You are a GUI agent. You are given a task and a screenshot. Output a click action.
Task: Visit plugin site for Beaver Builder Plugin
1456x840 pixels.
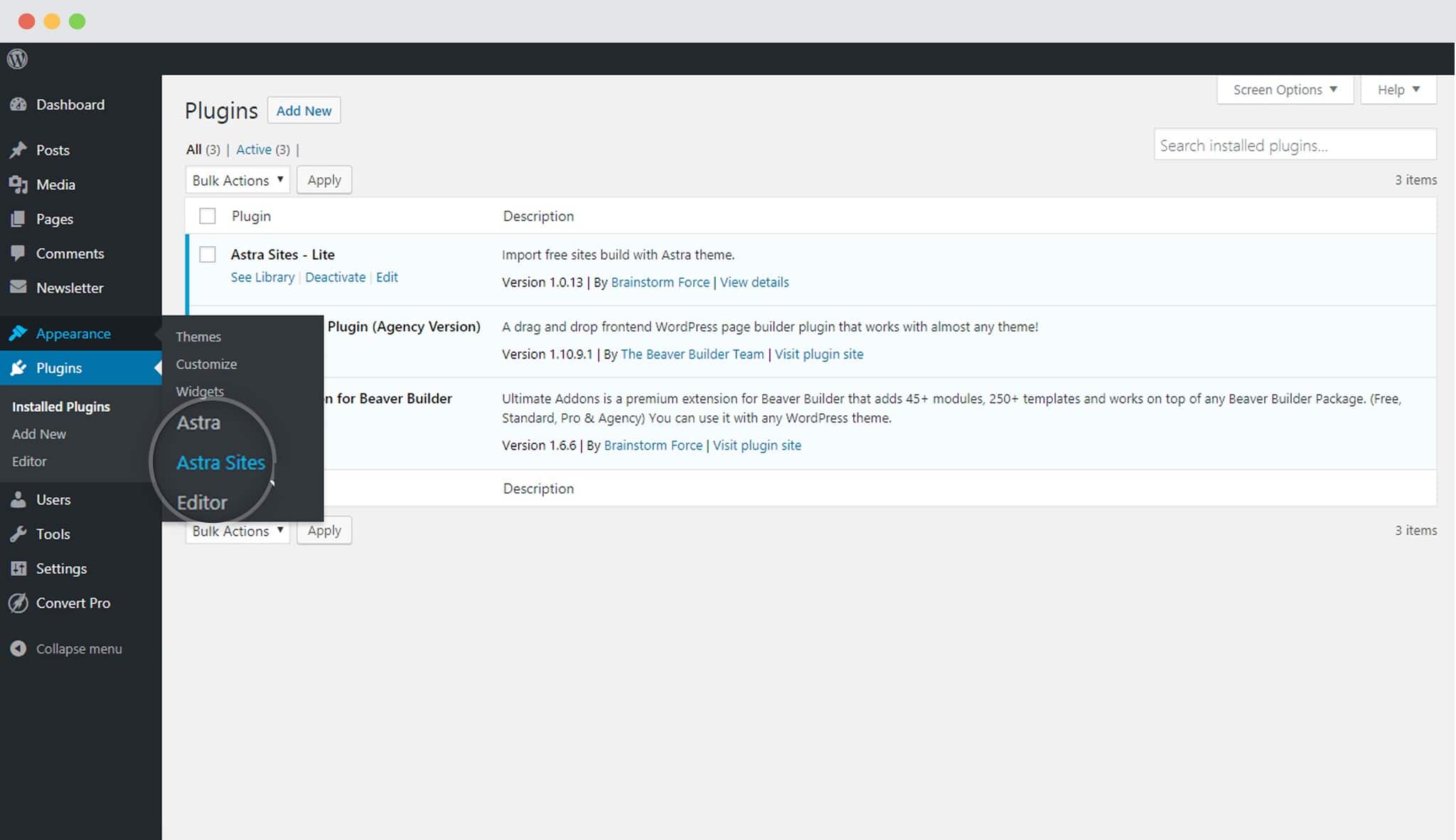click(x=819, y=354)
